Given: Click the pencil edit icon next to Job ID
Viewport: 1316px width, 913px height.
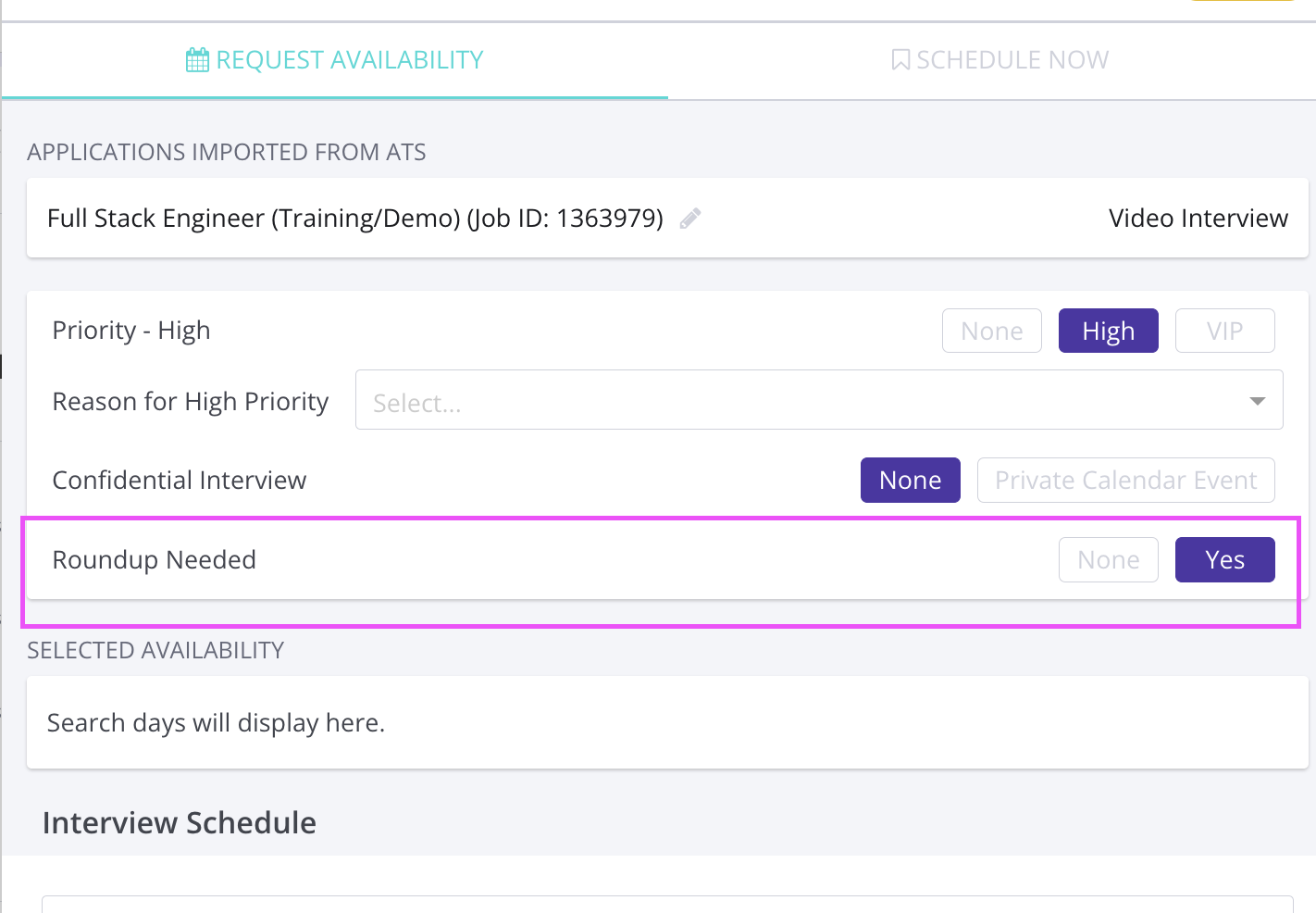Looking at the screenshot, I should [x=689, y=219].
